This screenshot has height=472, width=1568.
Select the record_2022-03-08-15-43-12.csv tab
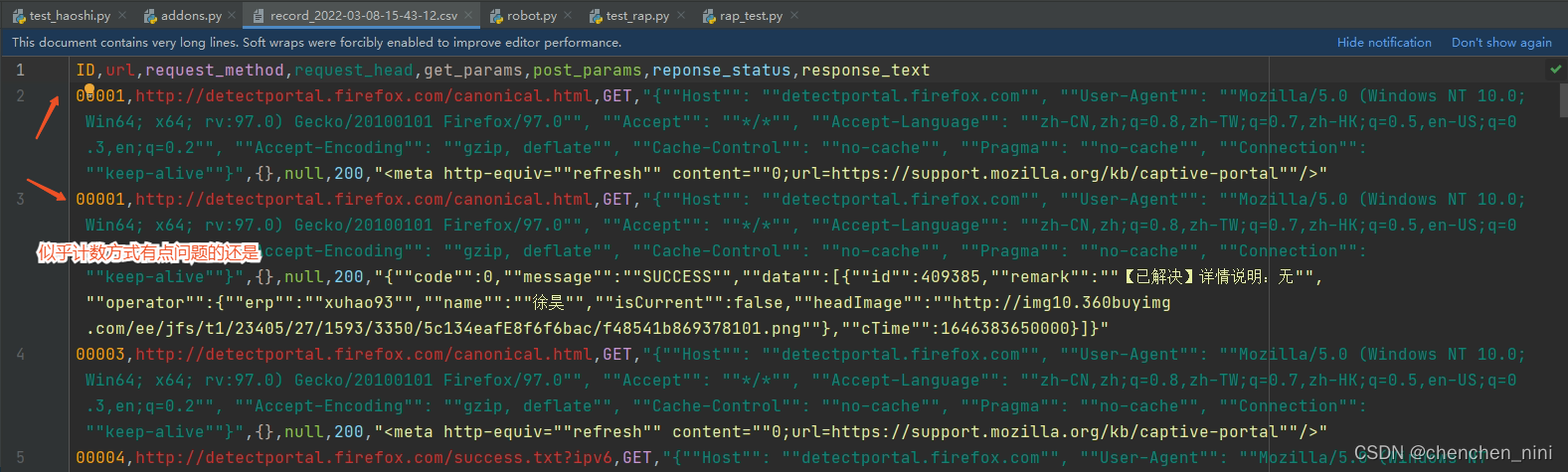tap(363, 16)
